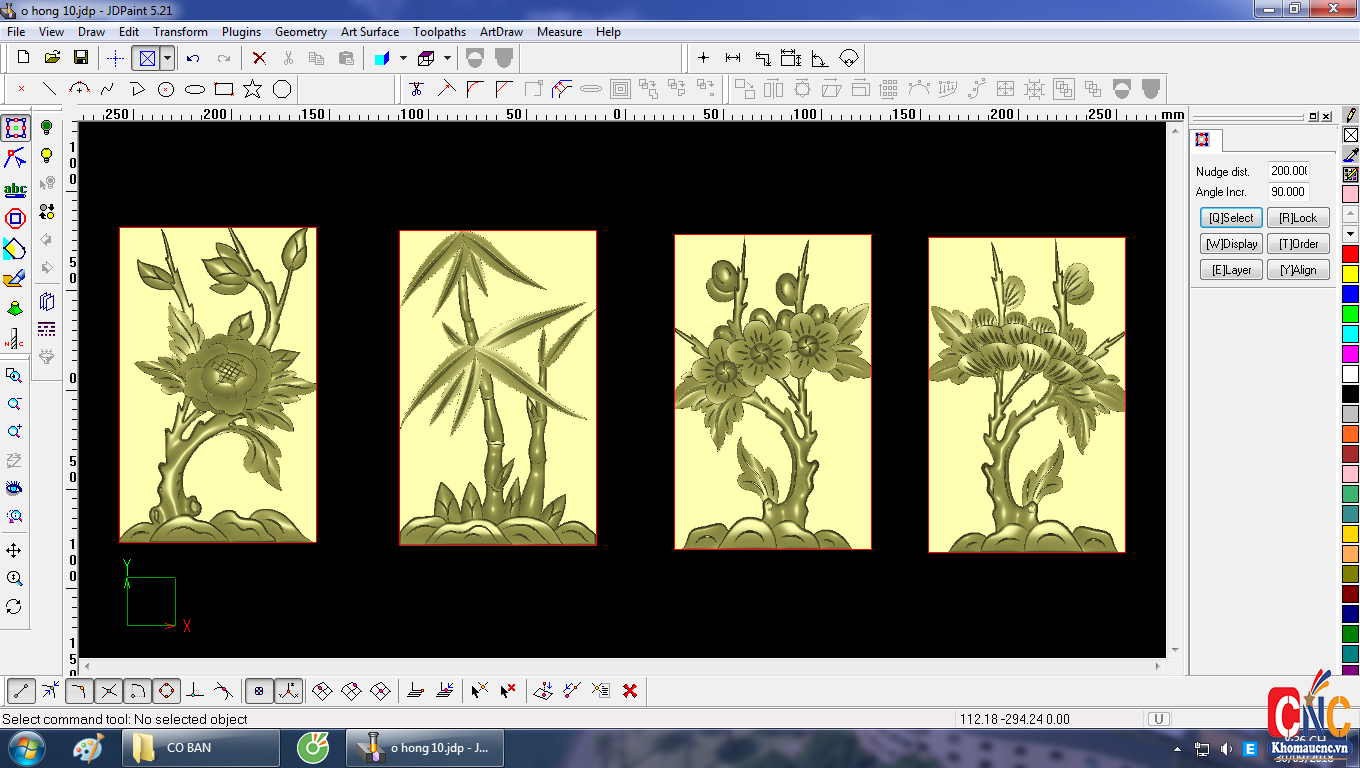The image size is (1360, 768).
Task: Open the Art Surface menu
Action: (x=369, y=32)
